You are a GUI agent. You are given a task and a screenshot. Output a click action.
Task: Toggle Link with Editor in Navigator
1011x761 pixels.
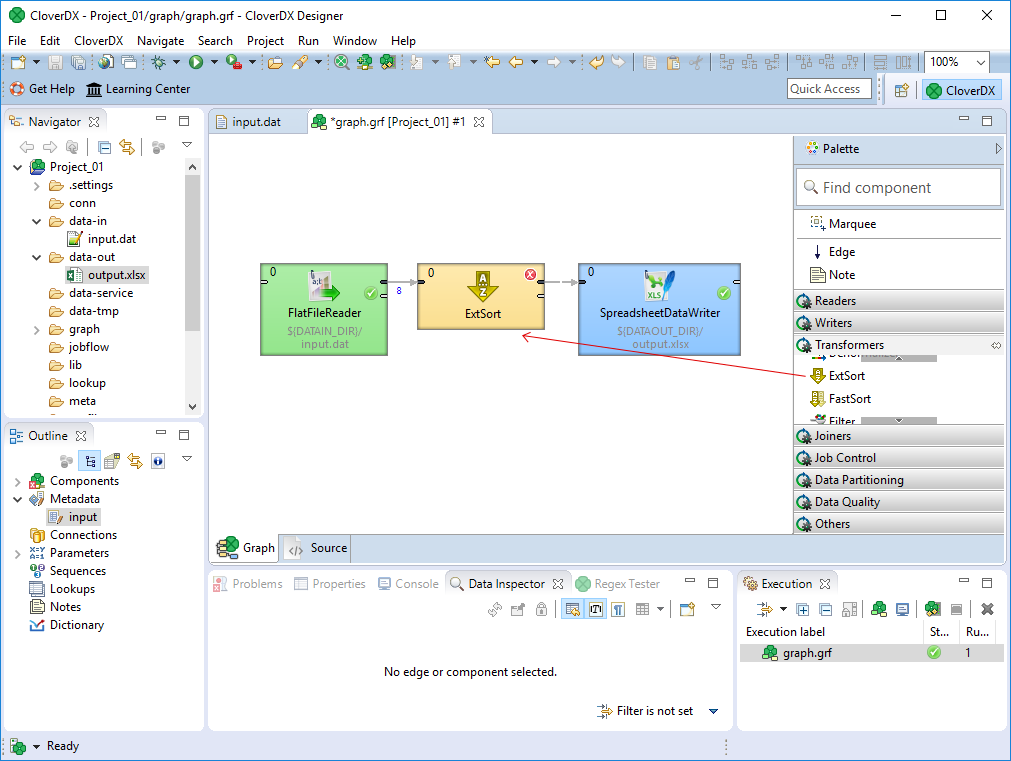tap(127, 148)
